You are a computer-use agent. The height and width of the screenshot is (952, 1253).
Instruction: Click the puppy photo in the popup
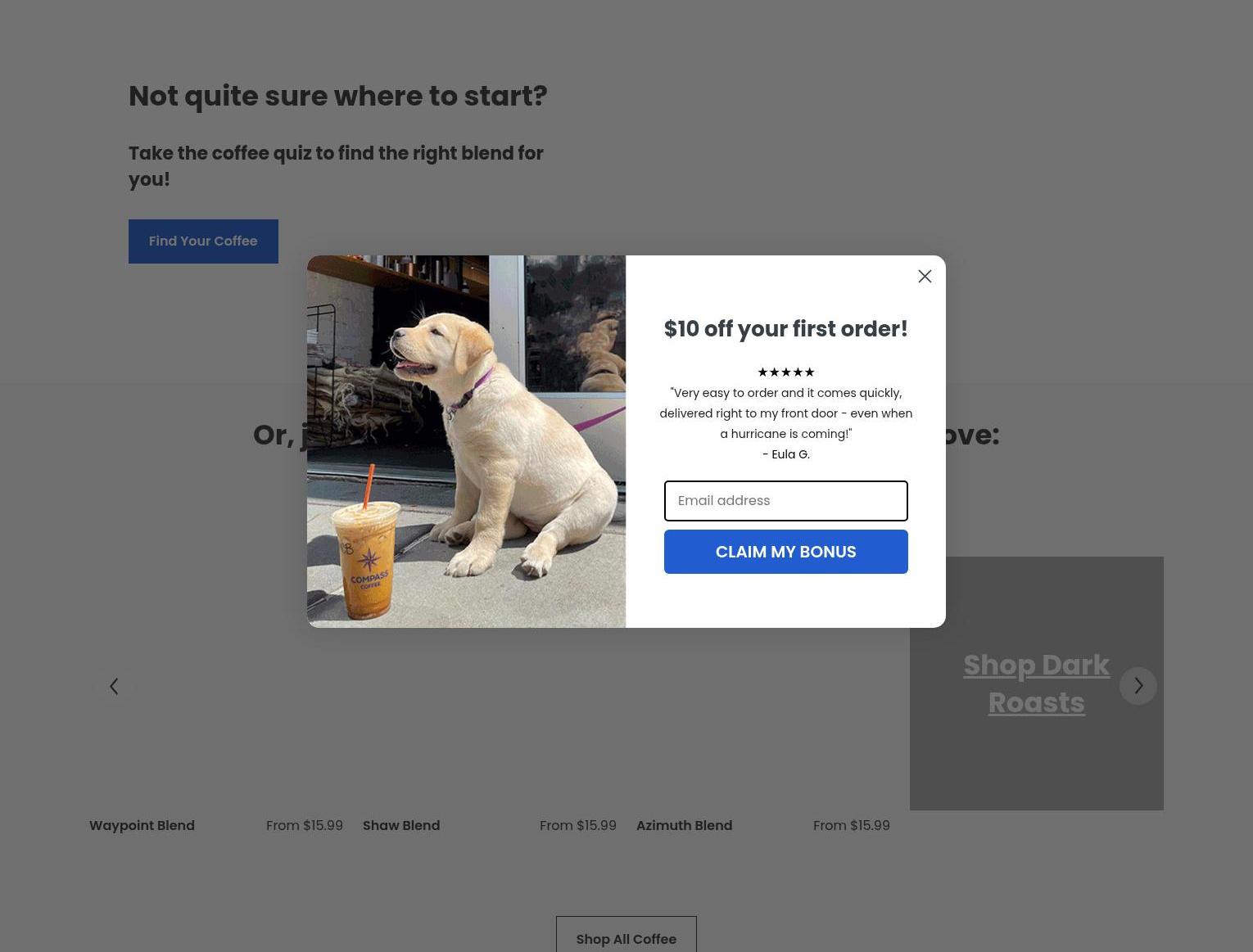[x=467, y=441]
